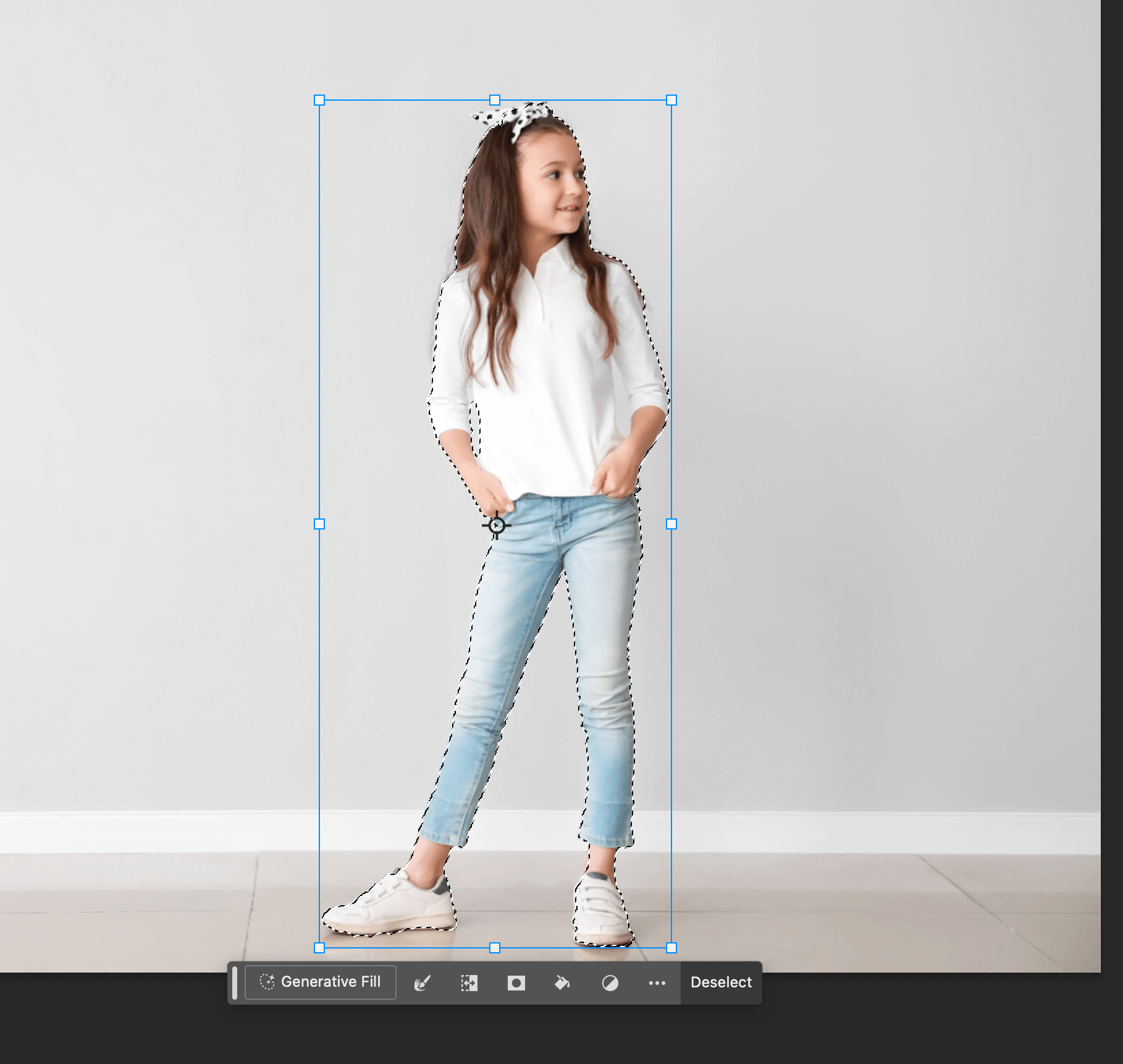1123x1064 pixels.
Task: Click the sparkle icon in Generative Fill
Action: pyautogui.click(x=267, y=982)
